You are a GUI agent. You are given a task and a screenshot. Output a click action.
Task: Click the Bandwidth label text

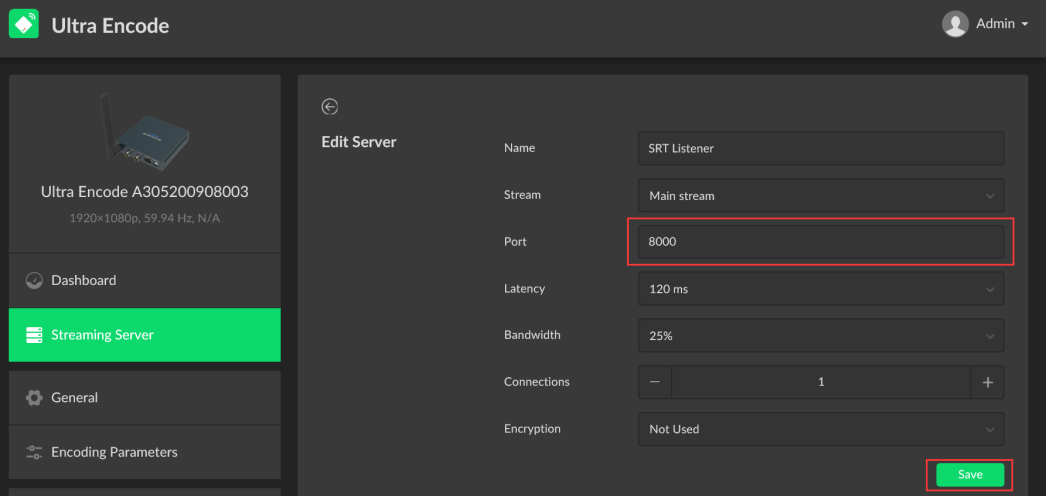pyautogui.click(x=532, y=335)
